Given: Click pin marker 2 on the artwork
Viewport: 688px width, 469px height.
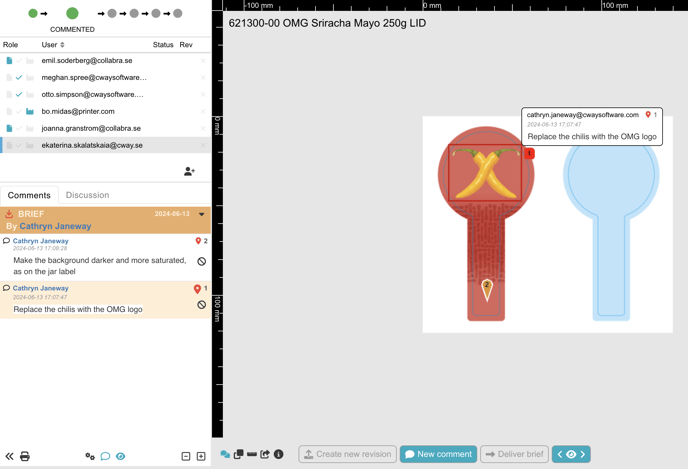Looking at the screenshot, I should click(x=487, y=289).
